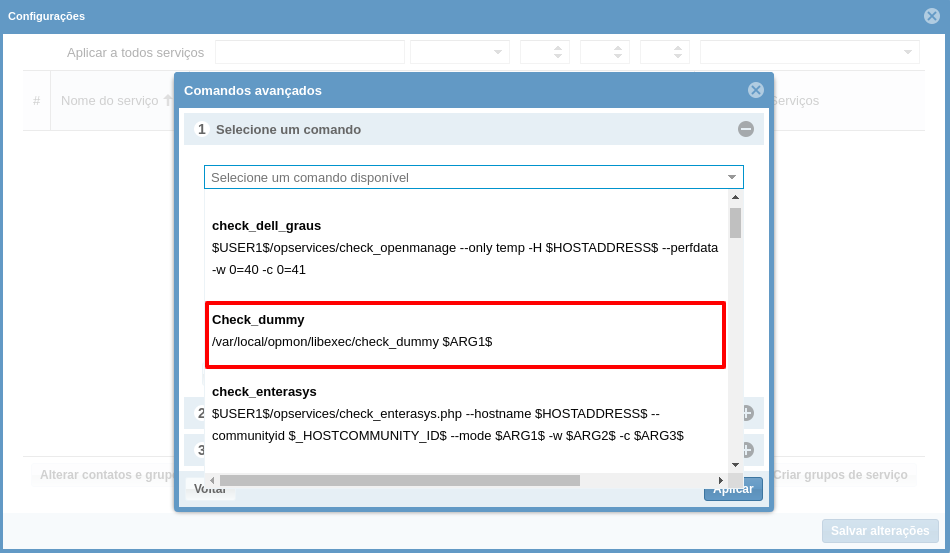The height and width of the screenshot is (553, 950).
Task: Close the Comandos avançados dialog
Action: coord(756,90)
